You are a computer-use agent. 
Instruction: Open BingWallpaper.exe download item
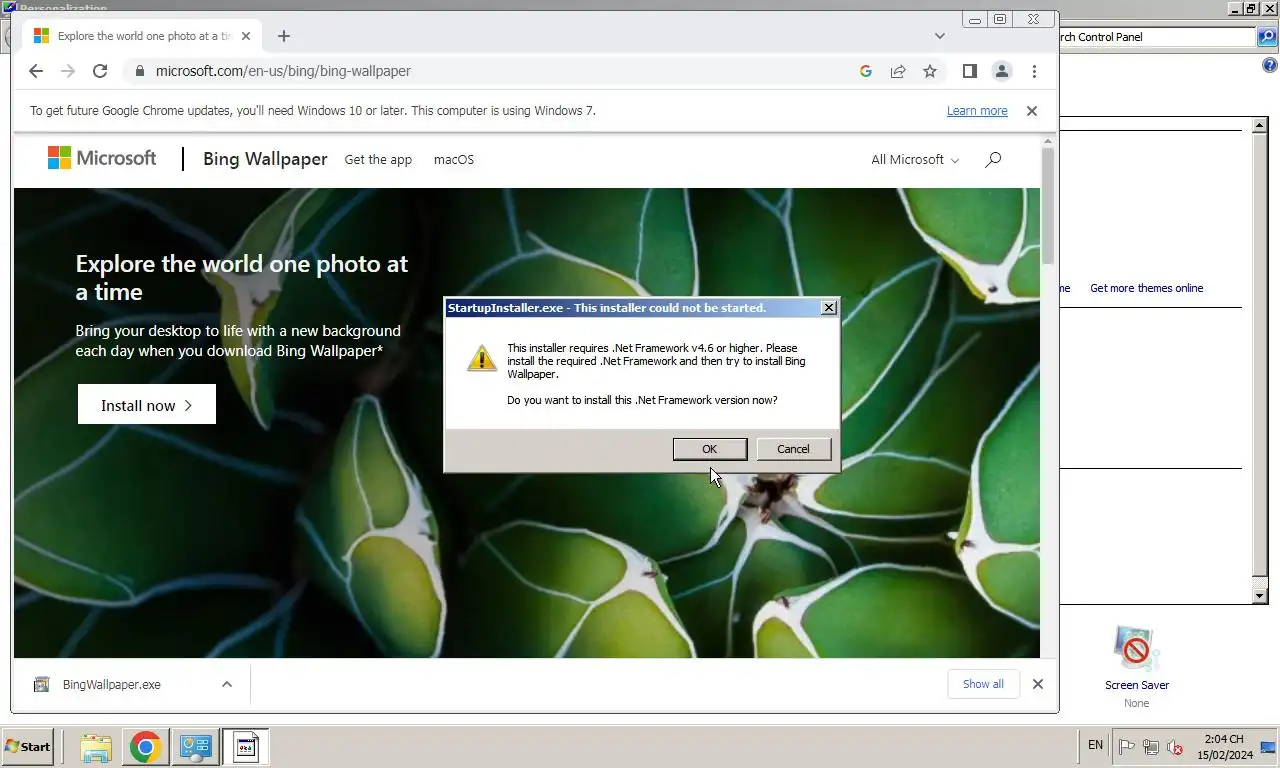pos(112,685)
